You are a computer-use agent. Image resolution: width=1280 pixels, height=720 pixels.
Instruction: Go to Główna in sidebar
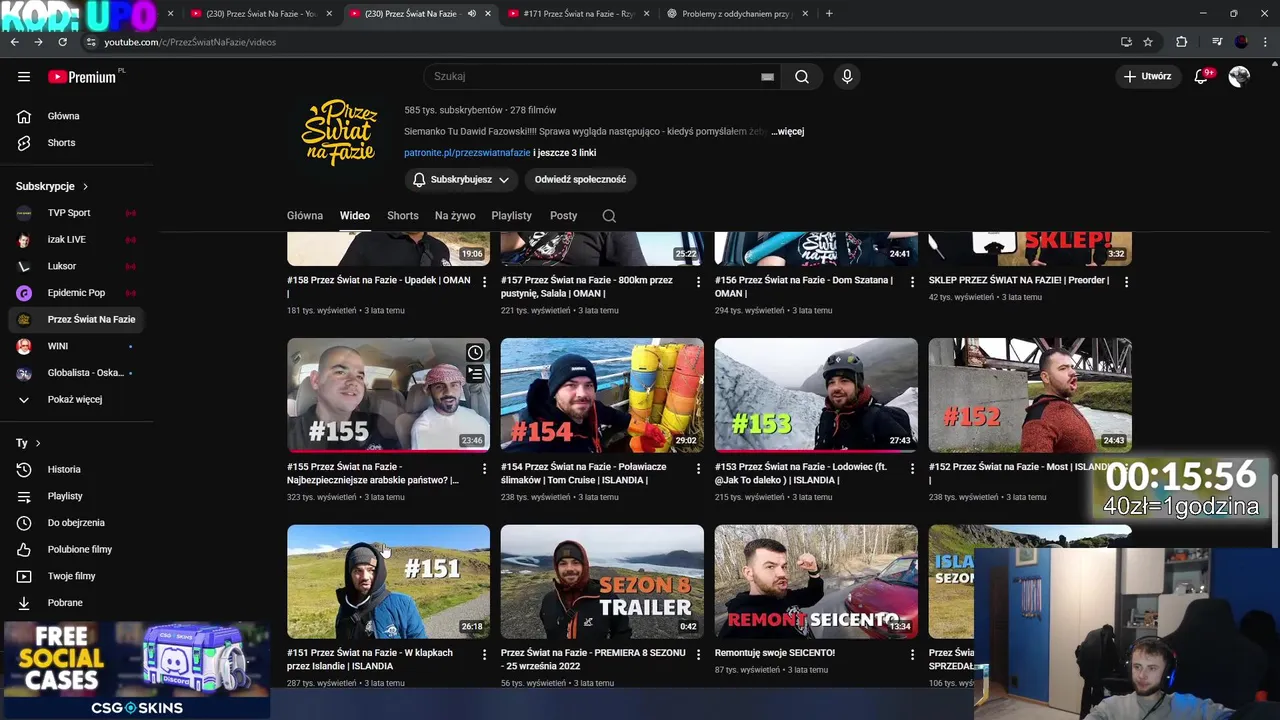point(76,116)
